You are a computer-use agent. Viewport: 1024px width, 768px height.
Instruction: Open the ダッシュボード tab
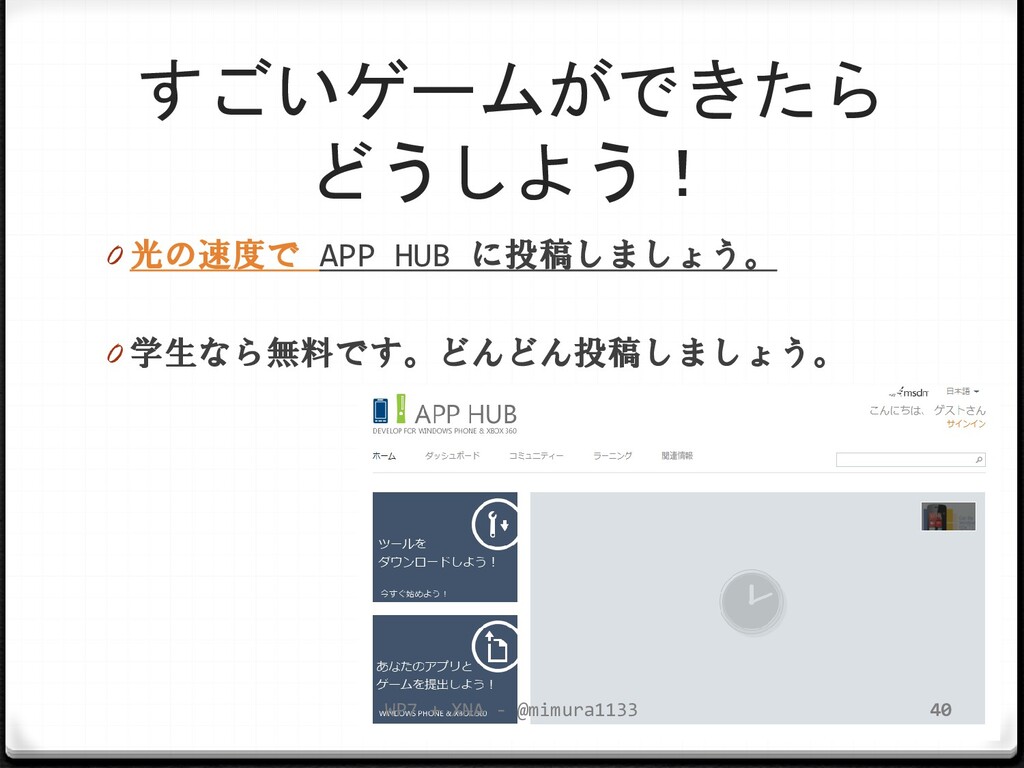pyautogui.click(x=452, y=456)
